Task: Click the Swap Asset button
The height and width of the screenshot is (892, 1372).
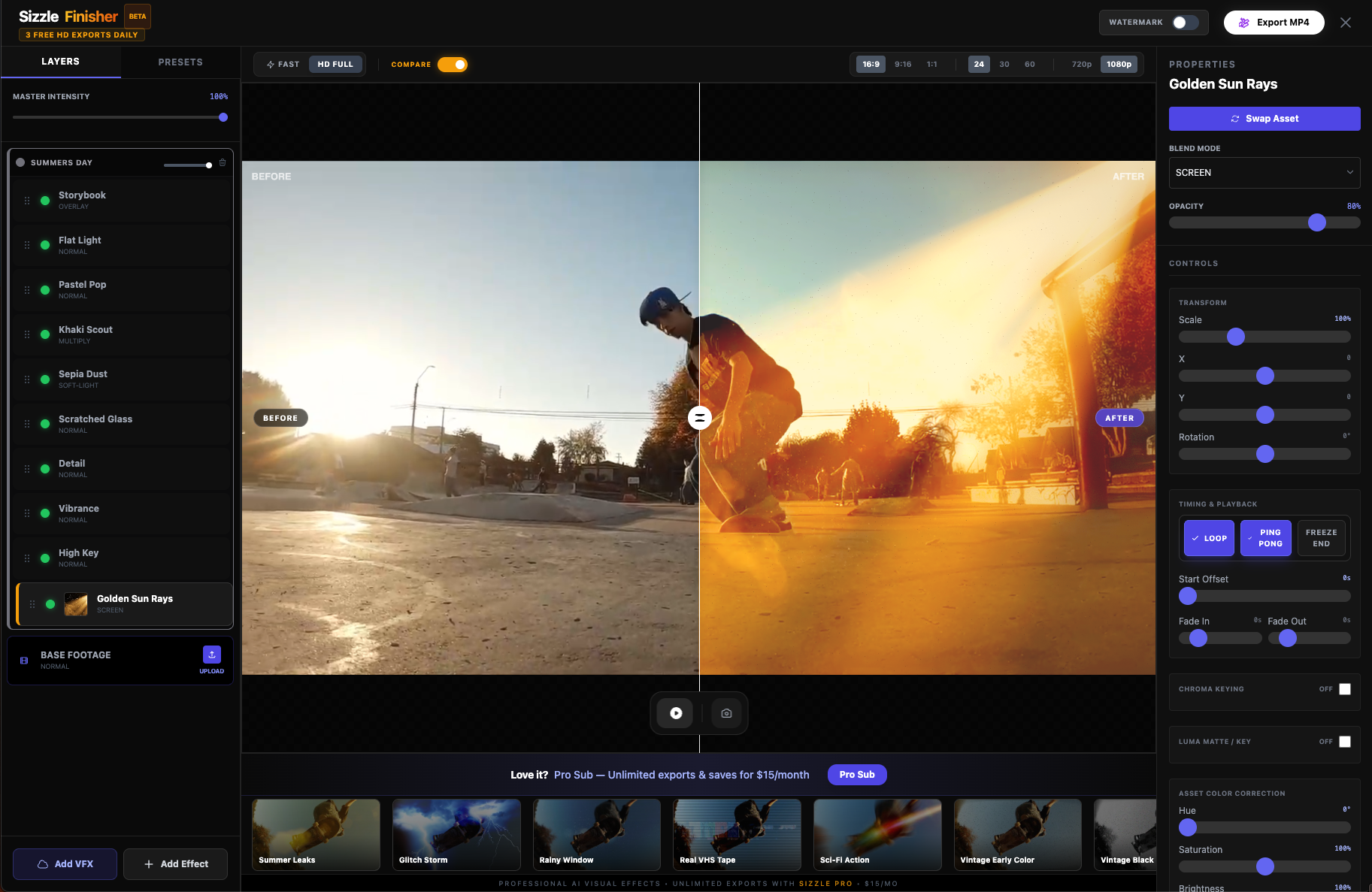Action: (1264, 119)
